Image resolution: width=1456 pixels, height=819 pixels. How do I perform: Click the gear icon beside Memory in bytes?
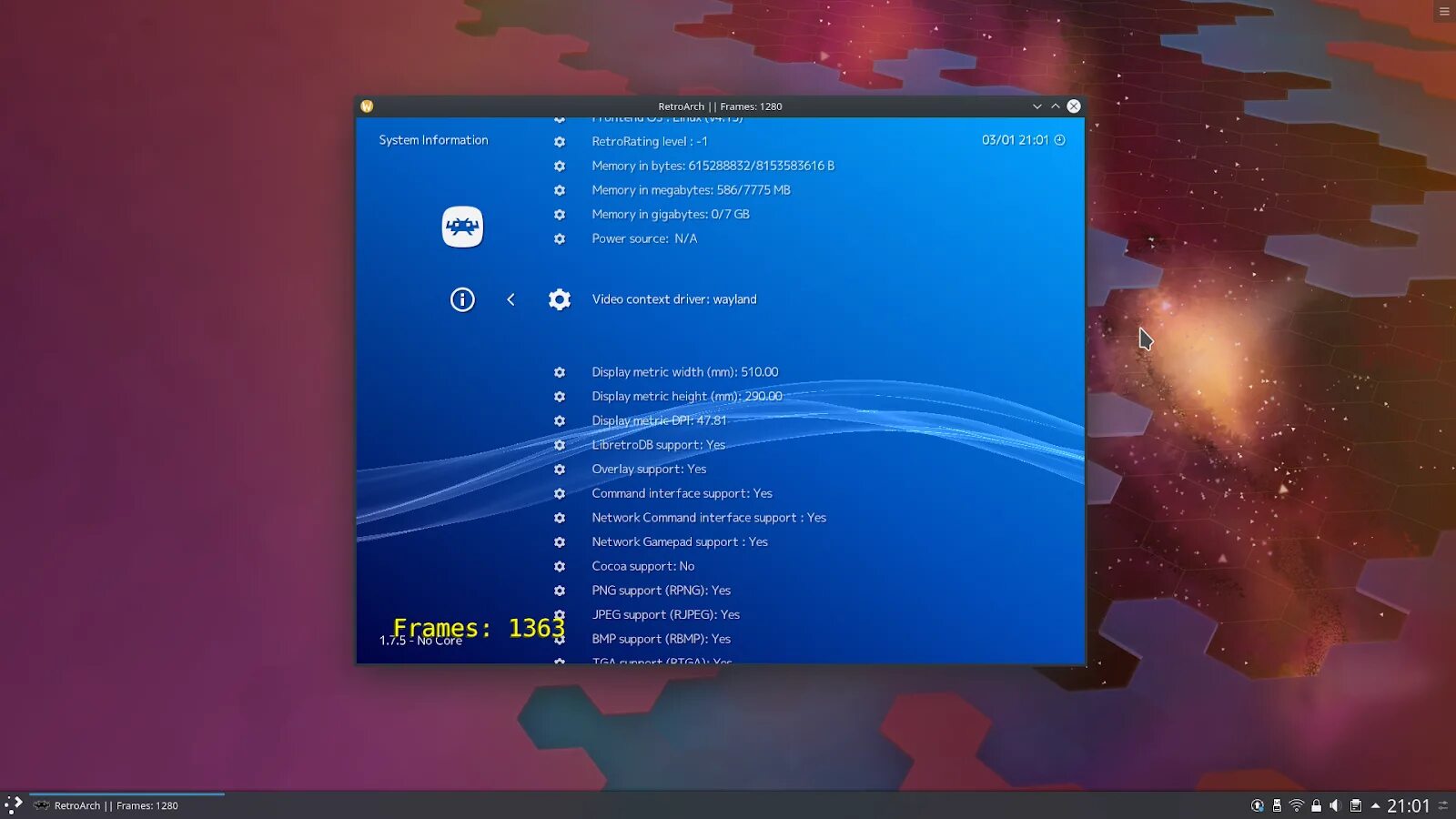click(560, 166)
